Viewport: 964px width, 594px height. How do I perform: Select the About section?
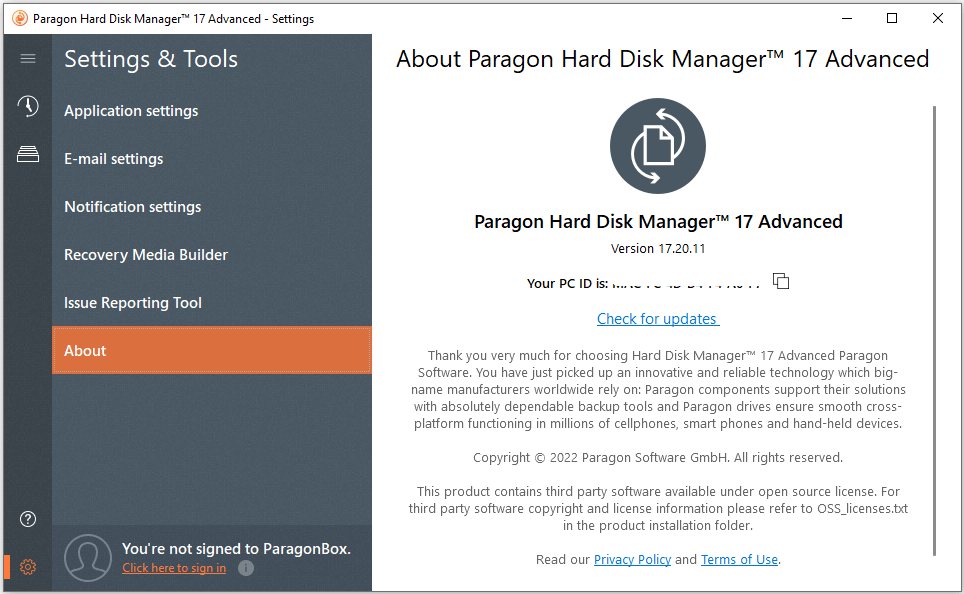85,351
